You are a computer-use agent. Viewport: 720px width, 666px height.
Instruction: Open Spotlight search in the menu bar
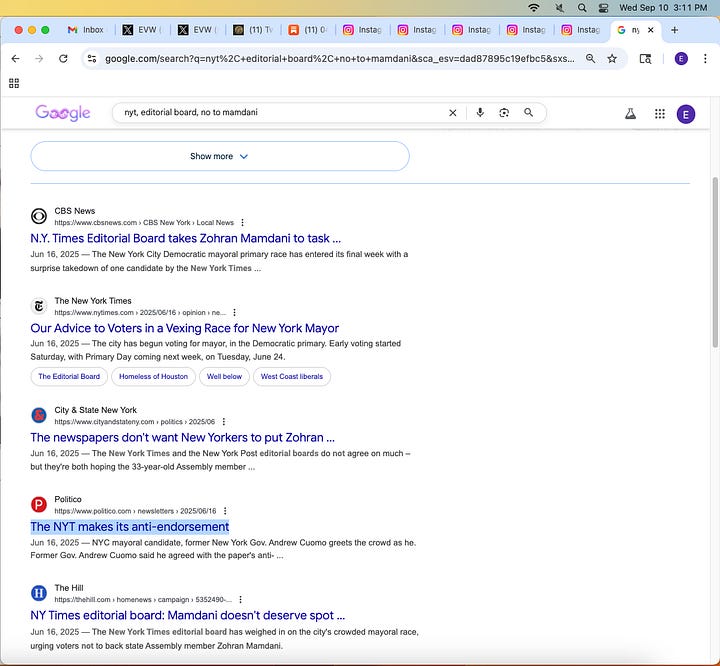(582, 7)
